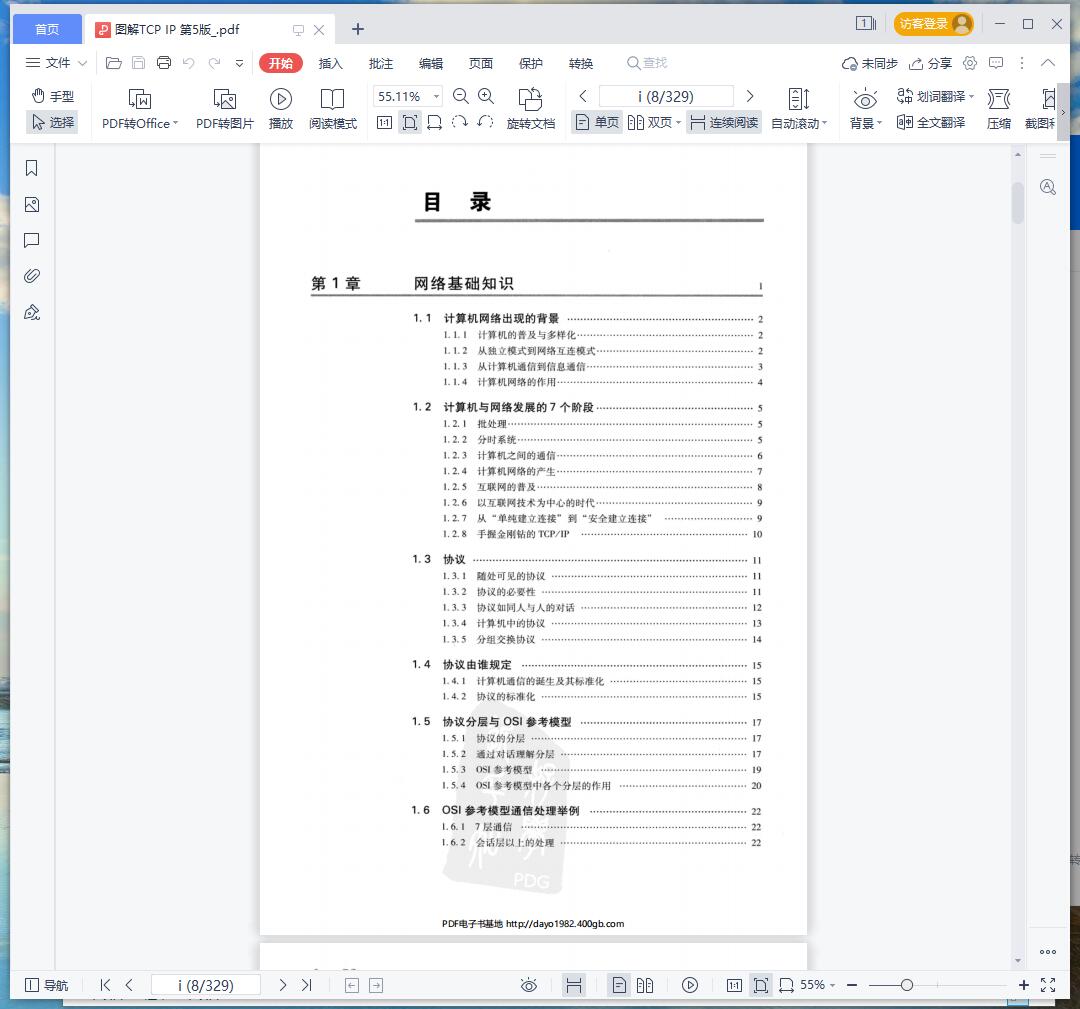Open the 导航 navigation panel button
This screenshot has height=1009, width=1080.
click(46, 985)
